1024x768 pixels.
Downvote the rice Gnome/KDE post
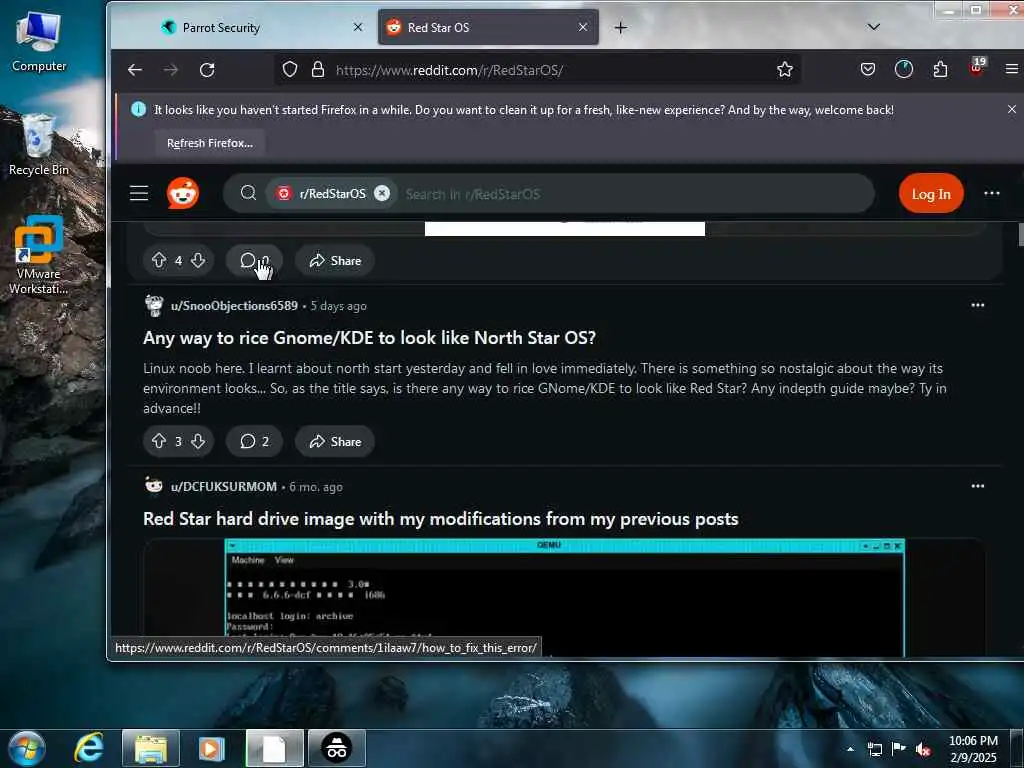pyautogui.click(x=198, y=441)
